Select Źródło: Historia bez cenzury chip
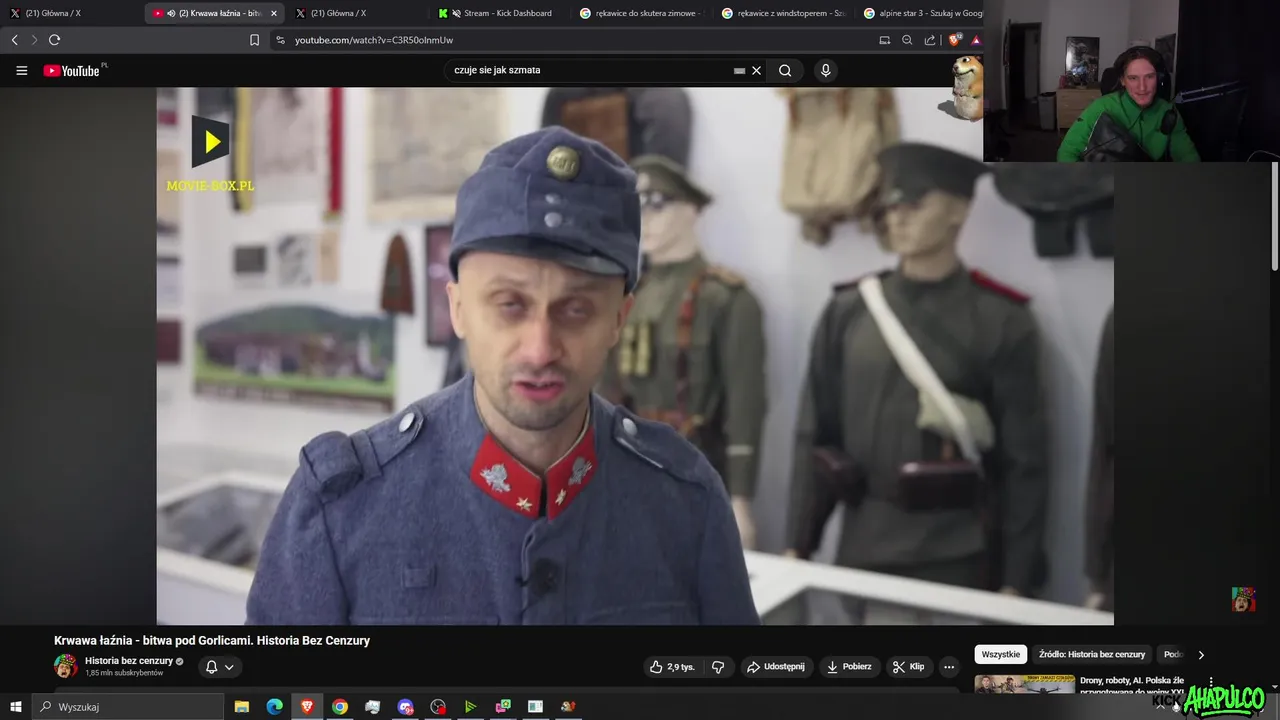The image size is (1280, 720). 1091,655
